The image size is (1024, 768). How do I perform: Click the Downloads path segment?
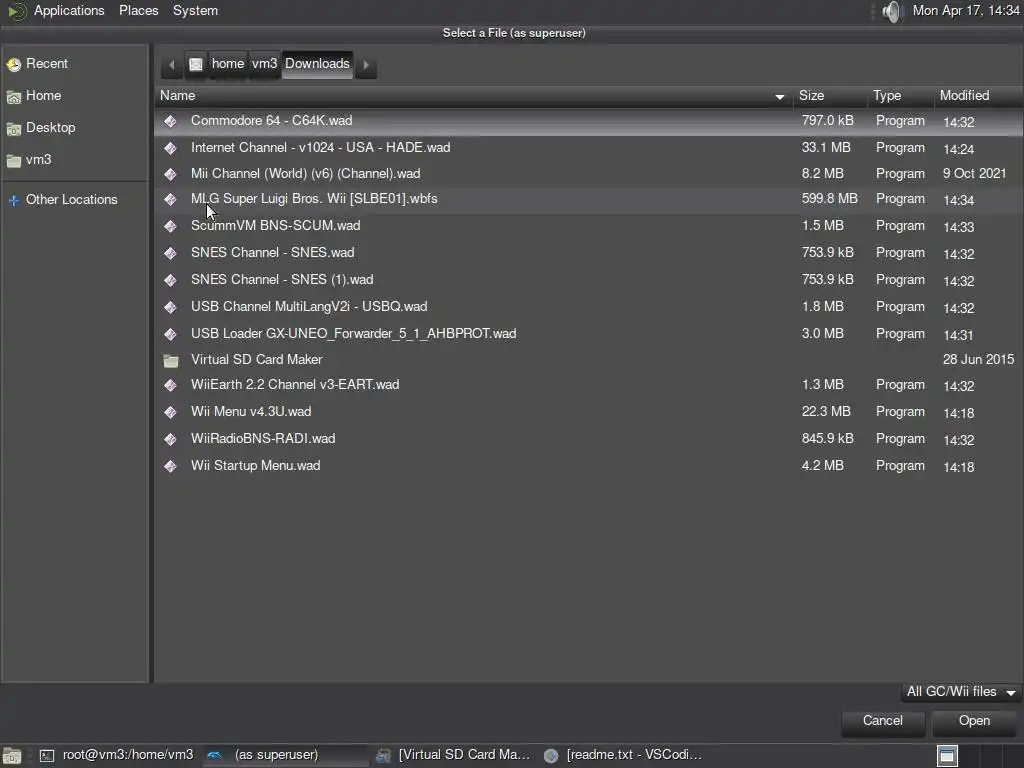click(x=317, y=64)
